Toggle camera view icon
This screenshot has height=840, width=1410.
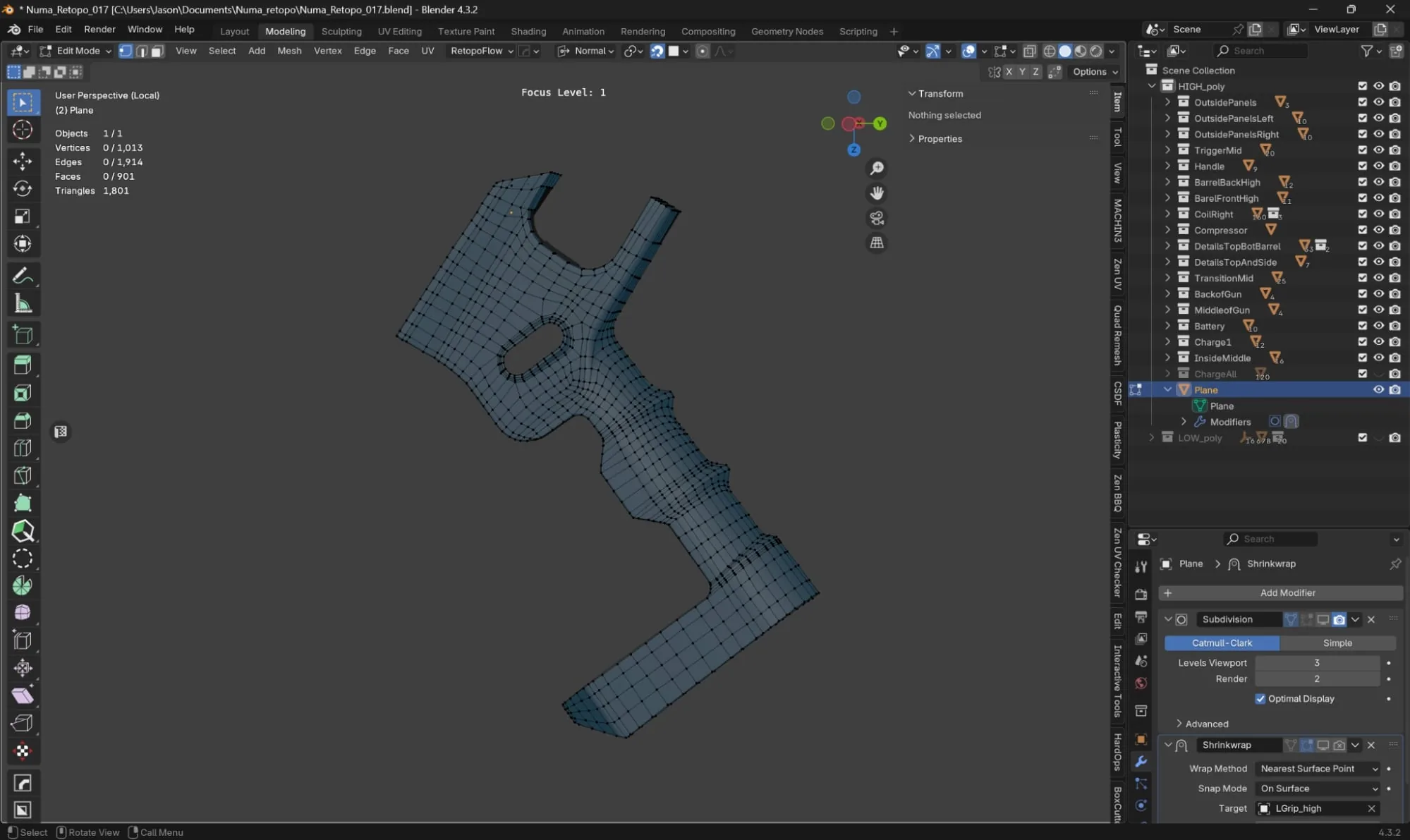(877, 218)
